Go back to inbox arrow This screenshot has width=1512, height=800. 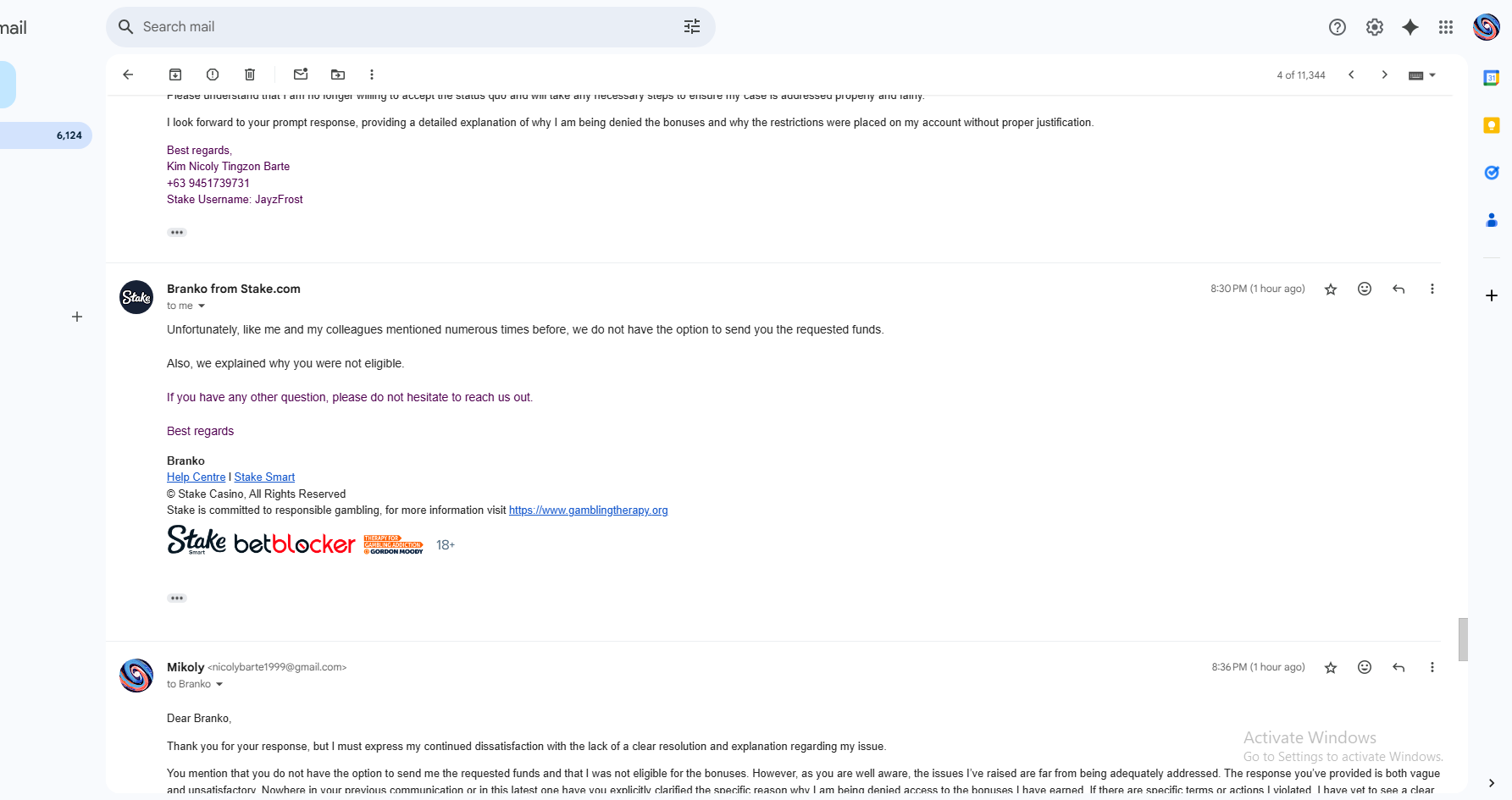click(128, 74)
